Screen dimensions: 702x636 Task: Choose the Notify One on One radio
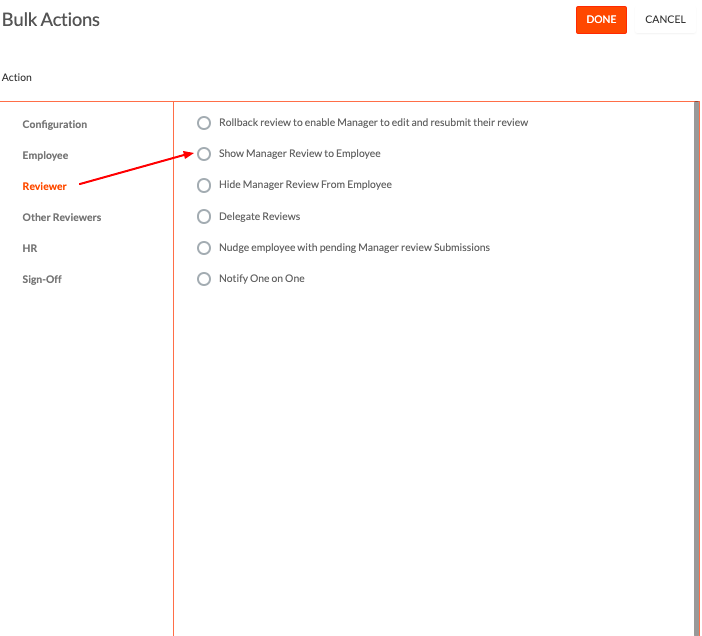point(204,279)
